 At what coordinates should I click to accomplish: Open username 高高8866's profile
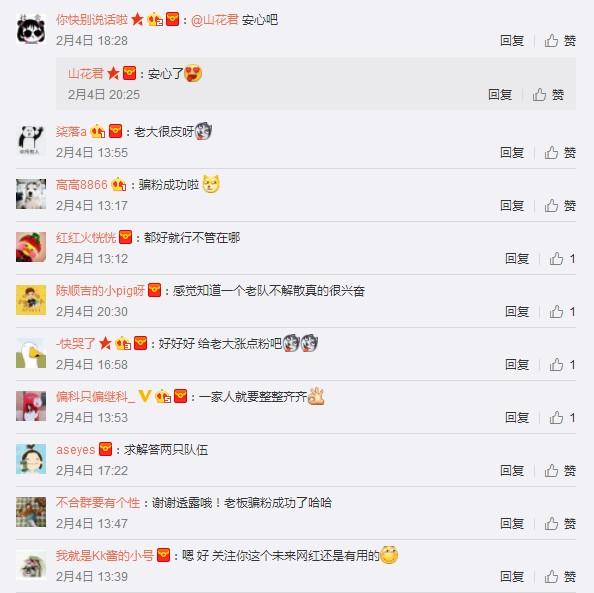tap(82, 185)
